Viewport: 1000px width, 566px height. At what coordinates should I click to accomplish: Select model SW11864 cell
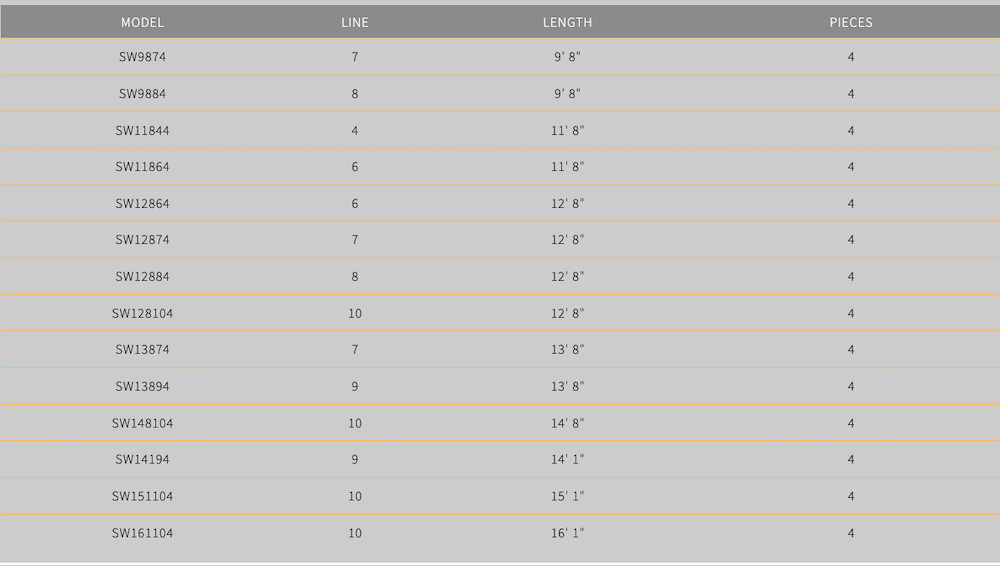click(142, 167)
